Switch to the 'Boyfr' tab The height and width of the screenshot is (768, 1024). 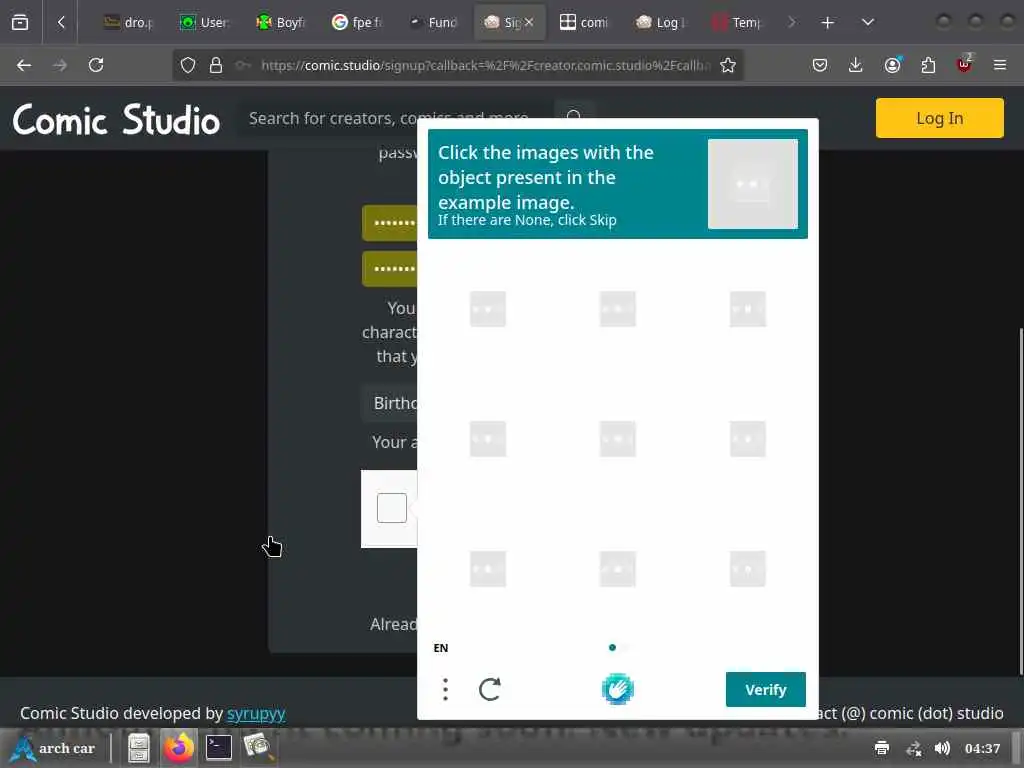click(281, 22)
